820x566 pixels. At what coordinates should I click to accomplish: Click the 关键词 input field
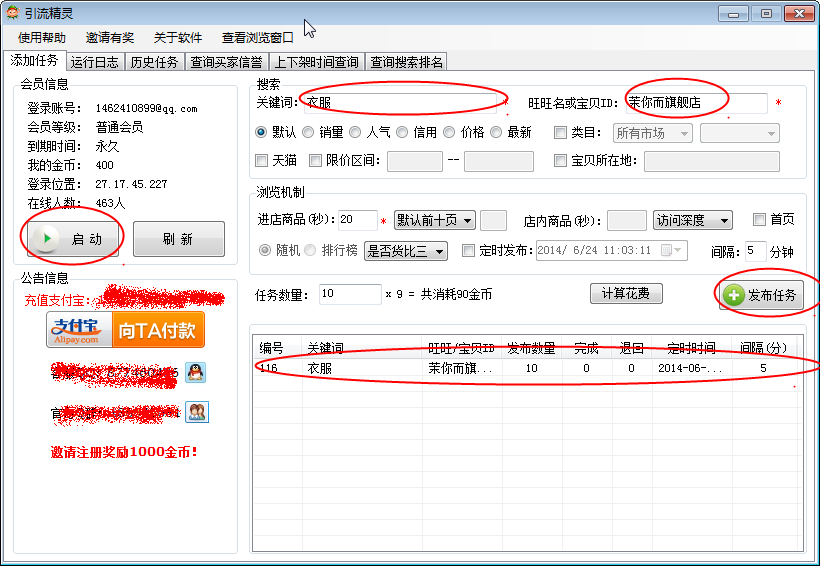point(401,103)
